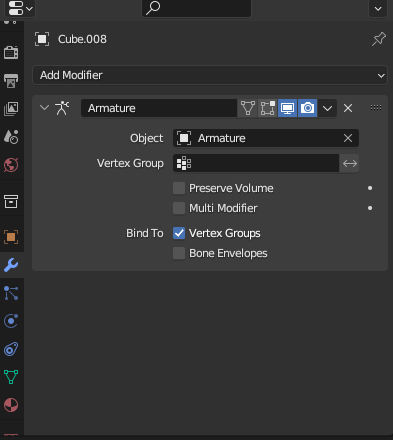Open the Object properties tab
The image size is (393, 440).
point(11,237)
